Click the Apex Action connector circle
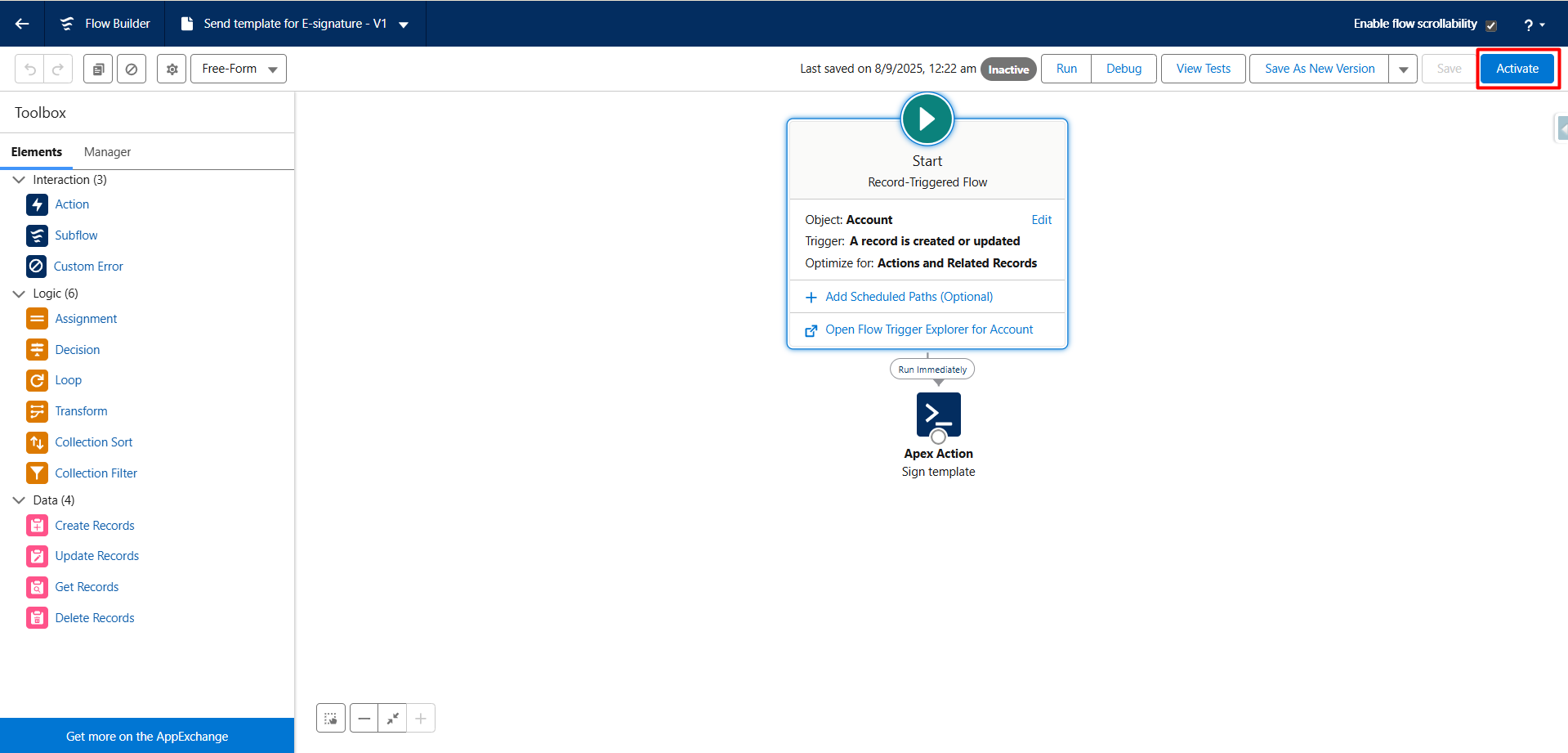Screen dimensions: 1568x753 click(939, 437)
